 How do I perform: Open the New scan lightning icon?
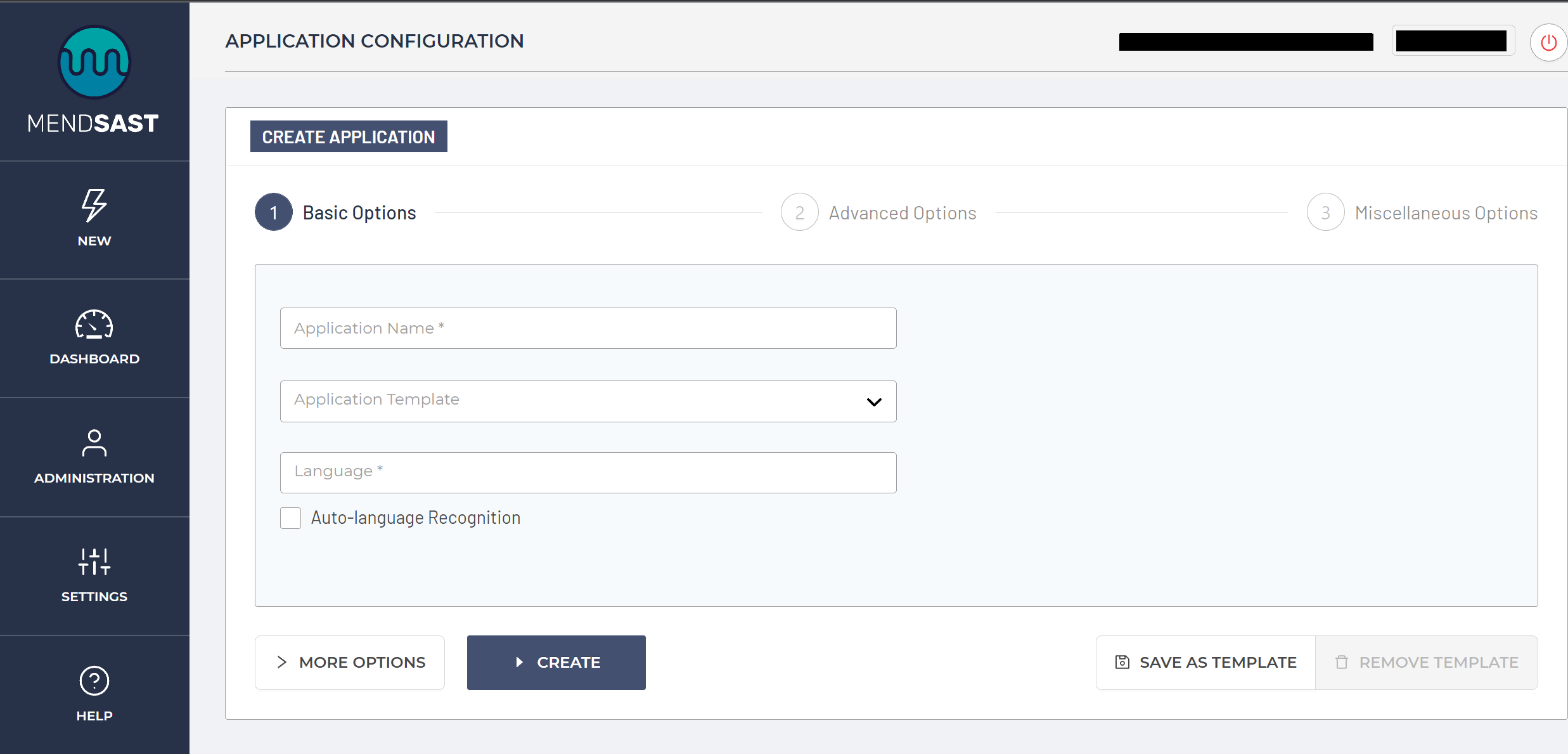(94, 205)
